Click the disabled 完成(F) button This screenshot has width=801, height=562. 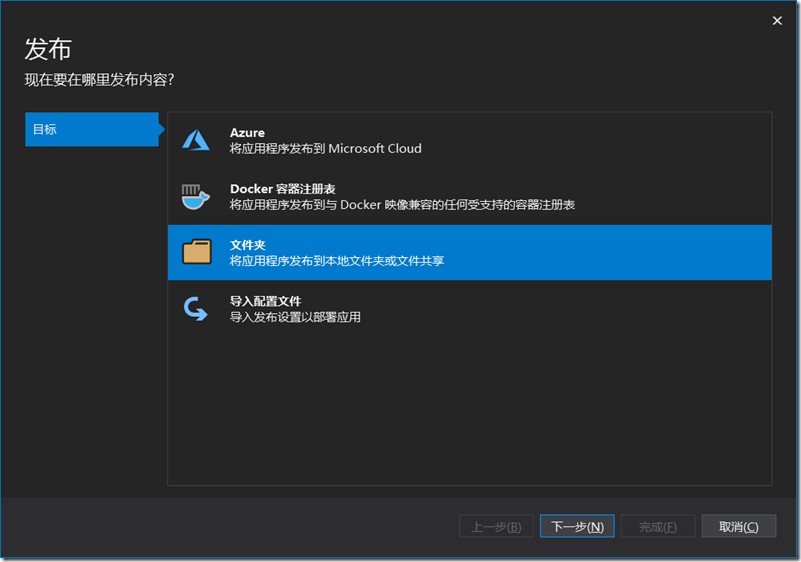(658, 526)
